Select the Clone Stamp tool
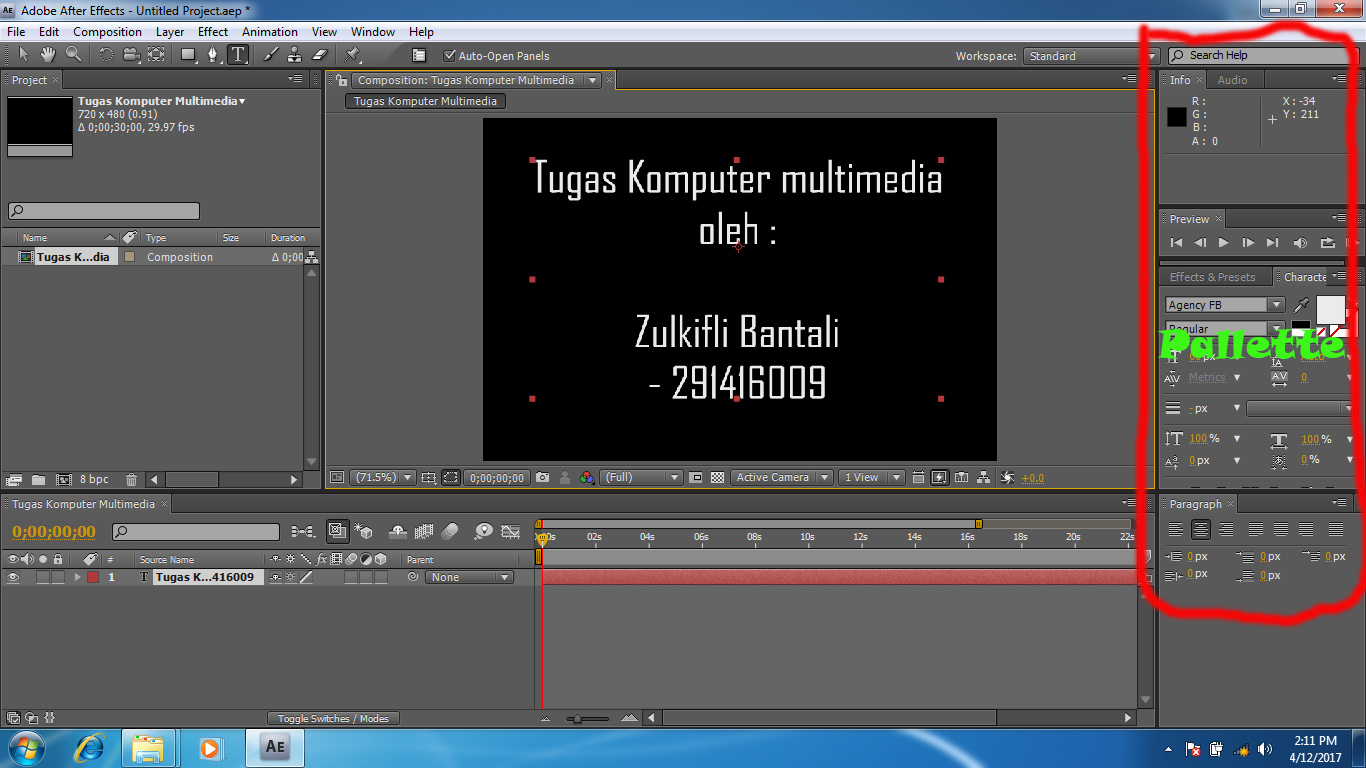This screenshot has height=768, width=1366. 296,55
